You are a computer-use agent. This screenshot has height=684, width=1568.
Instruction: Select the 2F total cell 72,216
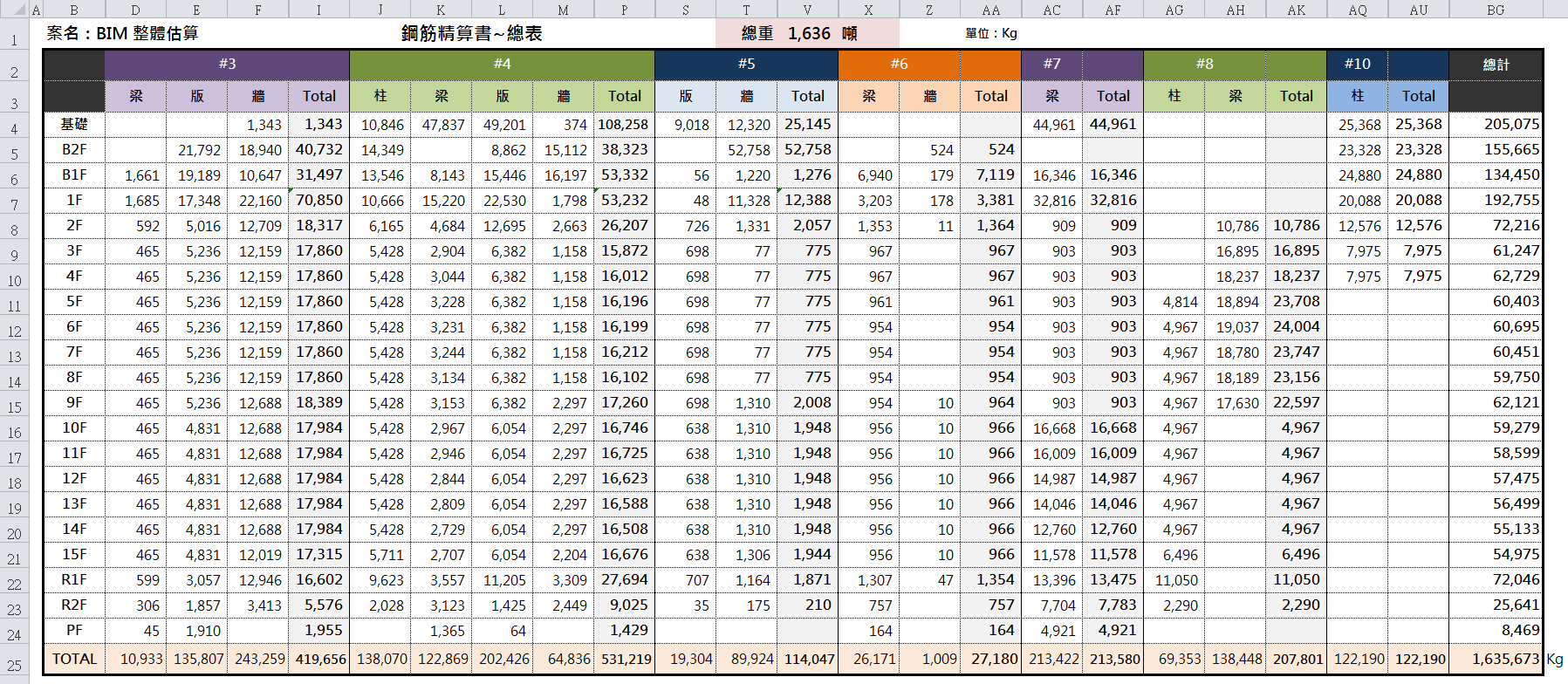[1496, 226]
